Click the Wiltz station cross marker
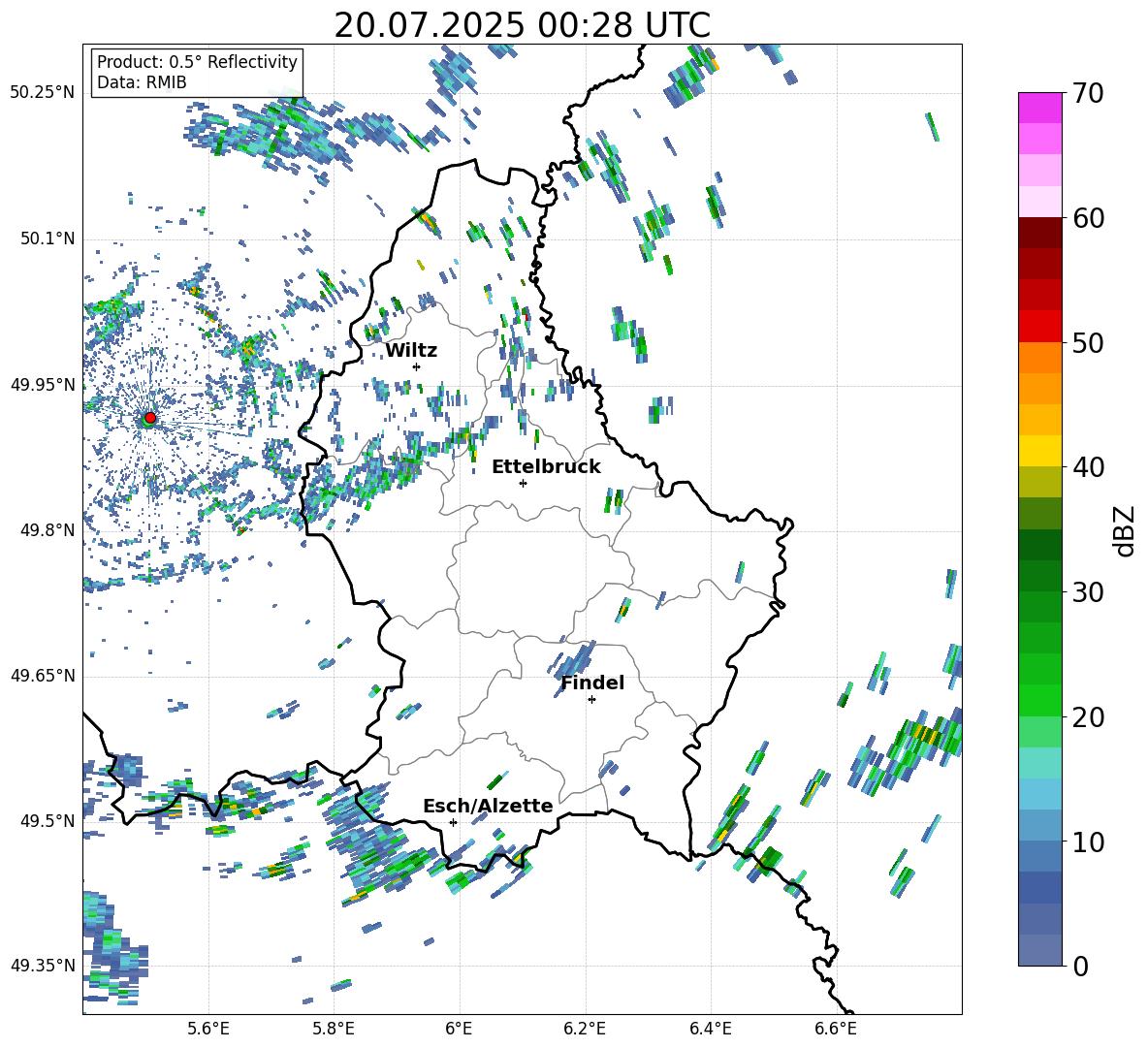 (x=416, y=366)
